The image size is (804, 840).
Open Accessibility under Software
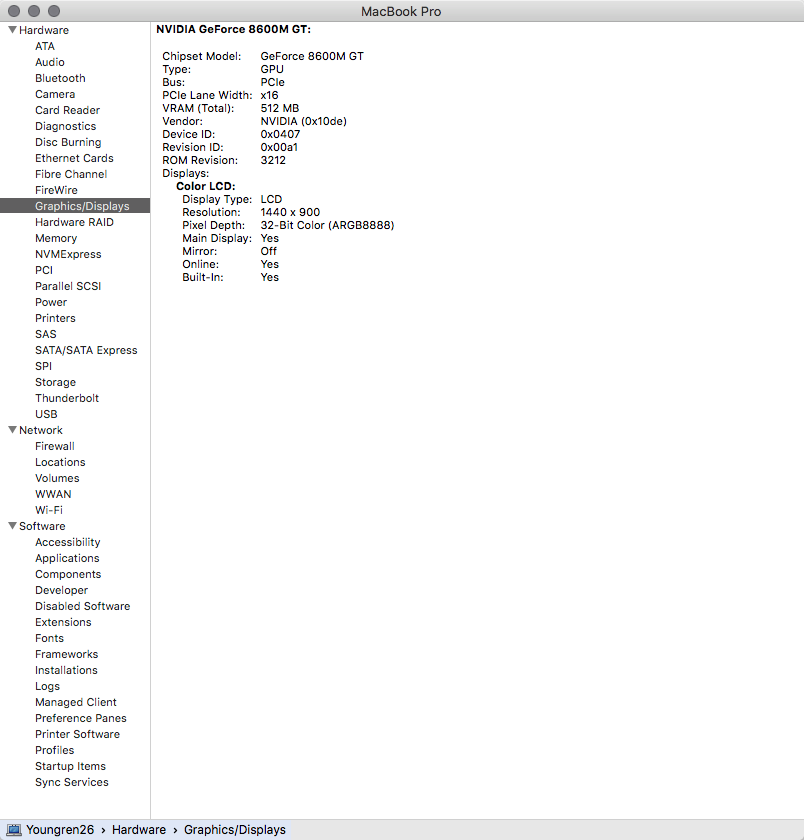click(x=67, y=542)
